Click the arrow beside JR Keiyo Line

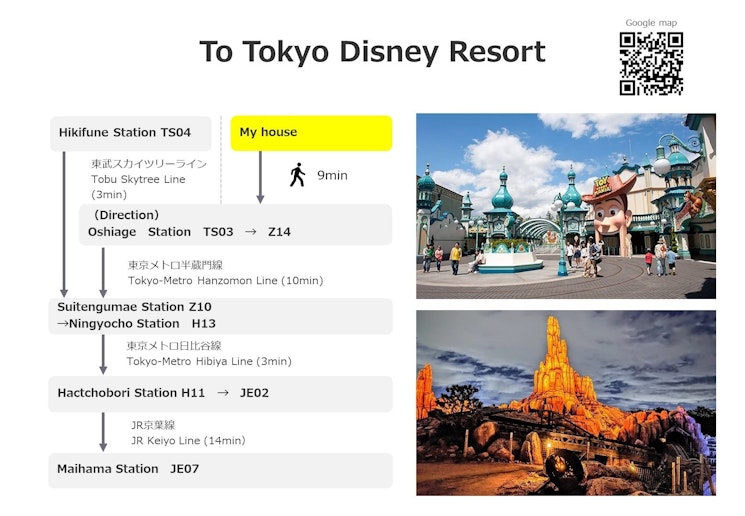103,431
